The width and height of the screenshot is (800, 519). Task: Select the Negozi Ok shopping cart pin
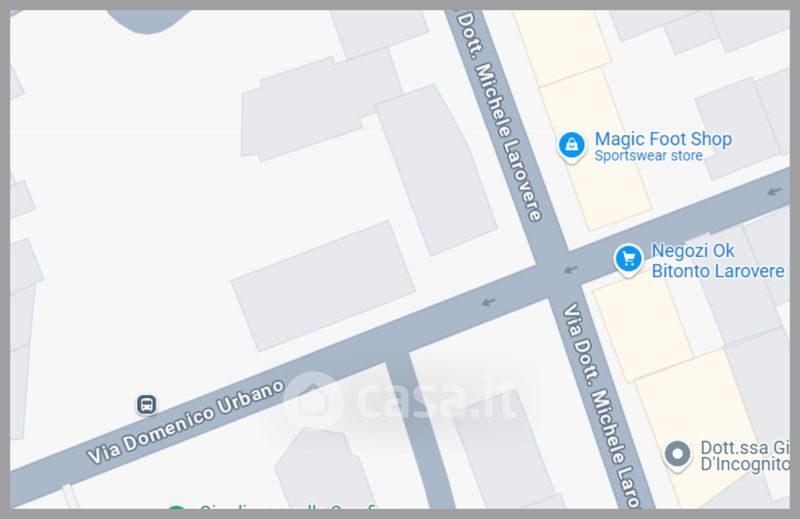click(x=628, y=260)
